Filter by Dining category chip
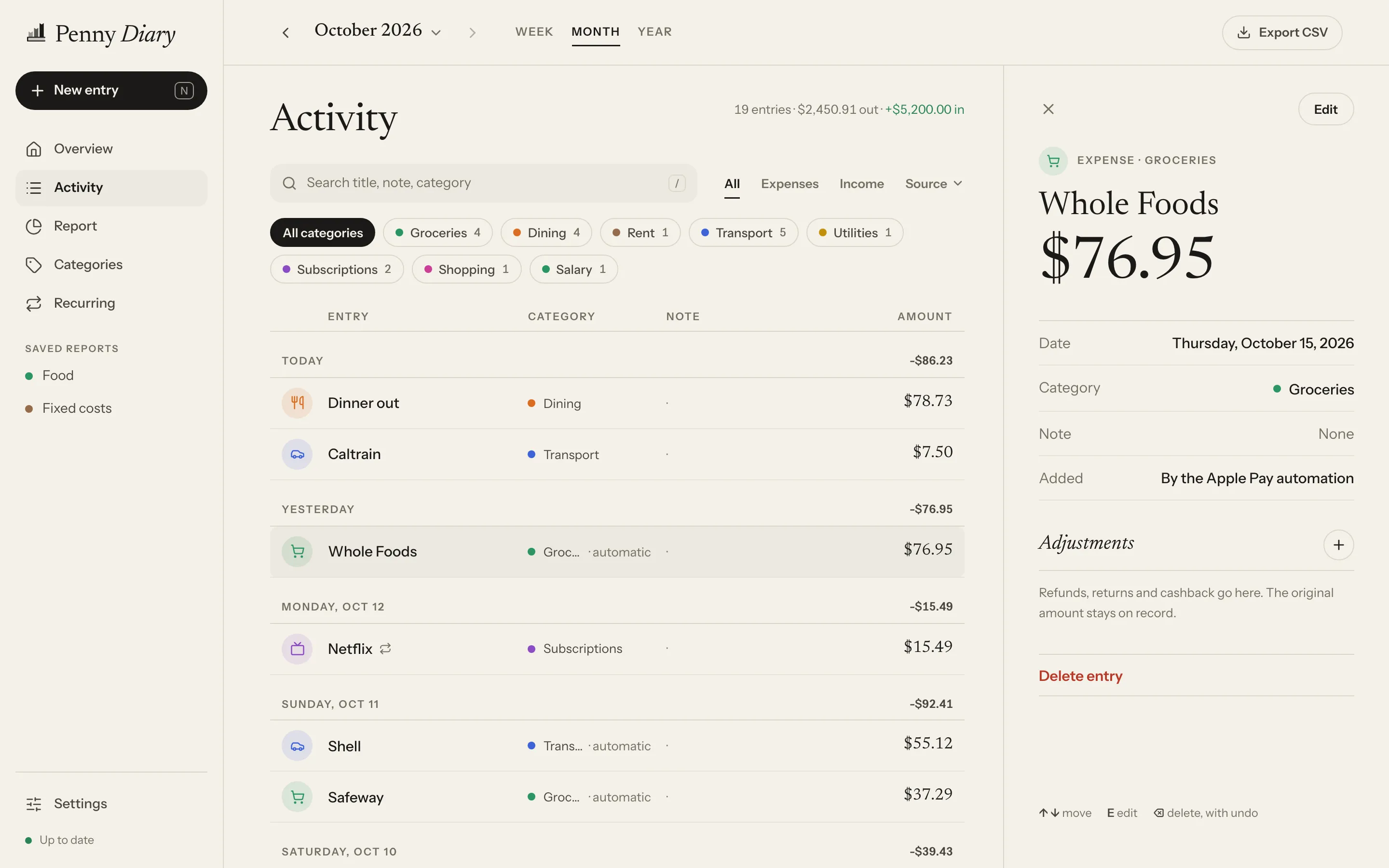This screenshot has width=1389, height=868. pyautogui.click(x=546, y=232)
